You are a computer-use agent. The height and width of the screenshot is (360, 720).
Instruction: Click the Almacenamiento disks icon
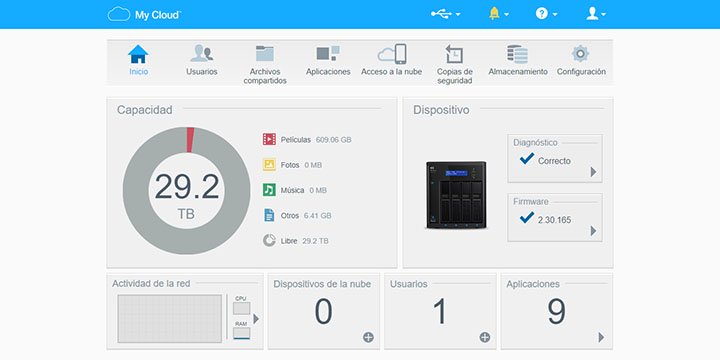pyautogui.click(x=518, y=54)
